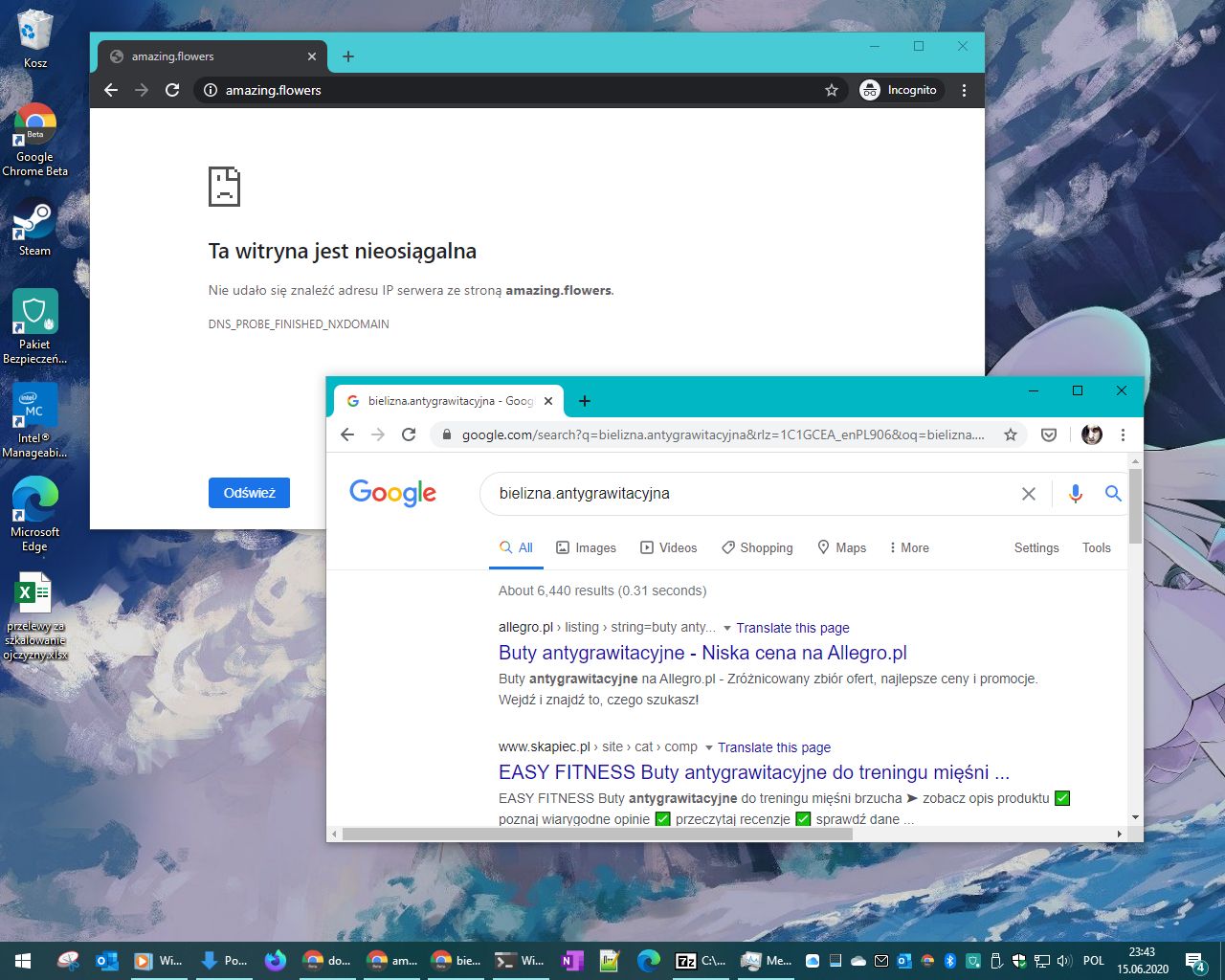Open a new tab in the incognito window
Screen dimensions: 1225x980
coord(348,56)
